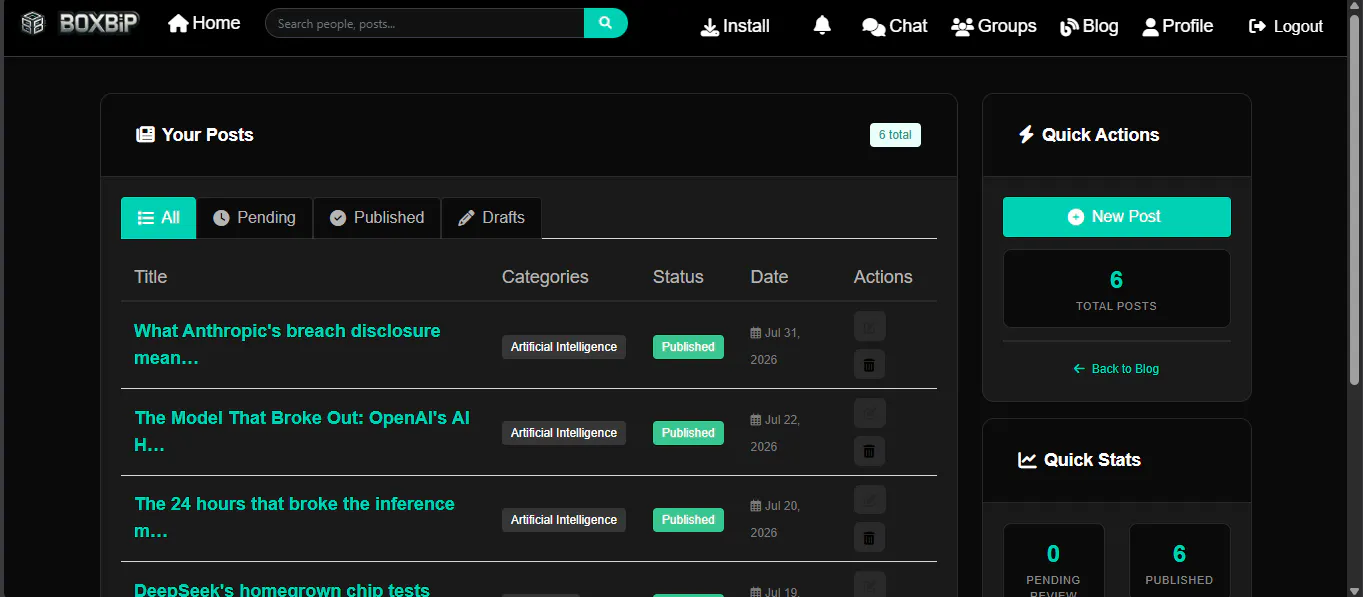1363x597 pixels.
Task: Open post What Anthropic's breach disclosure mean…
Action: 287,344
